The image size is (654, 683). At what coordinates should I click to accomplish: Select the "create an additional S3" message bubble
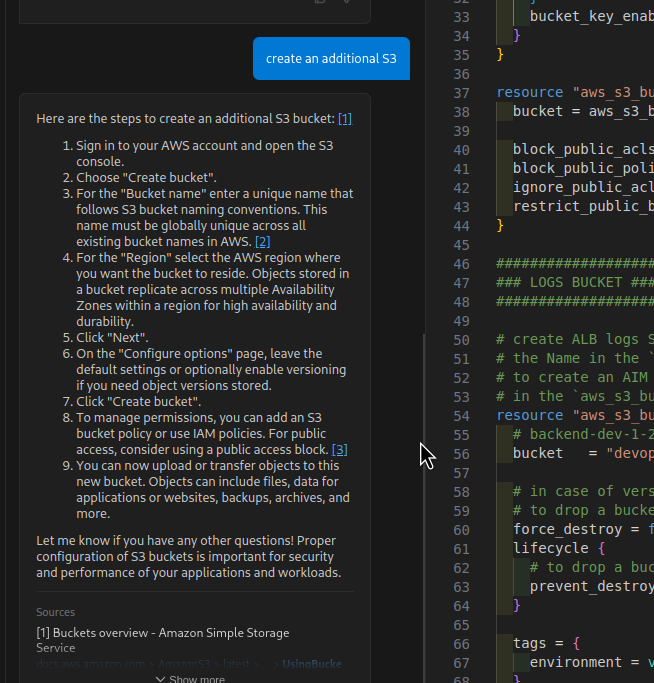pyautogui.click(x=331, y=59)
